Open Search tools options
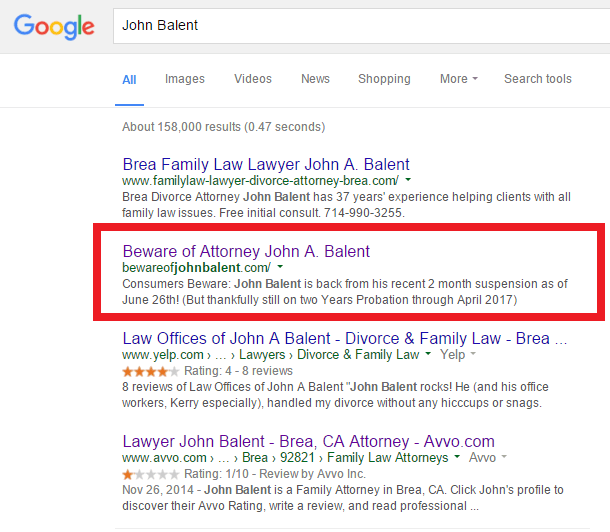 coord(538,79)
